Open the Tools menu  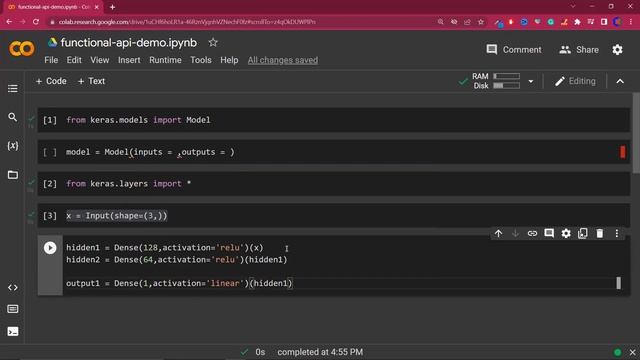point(201,60)
